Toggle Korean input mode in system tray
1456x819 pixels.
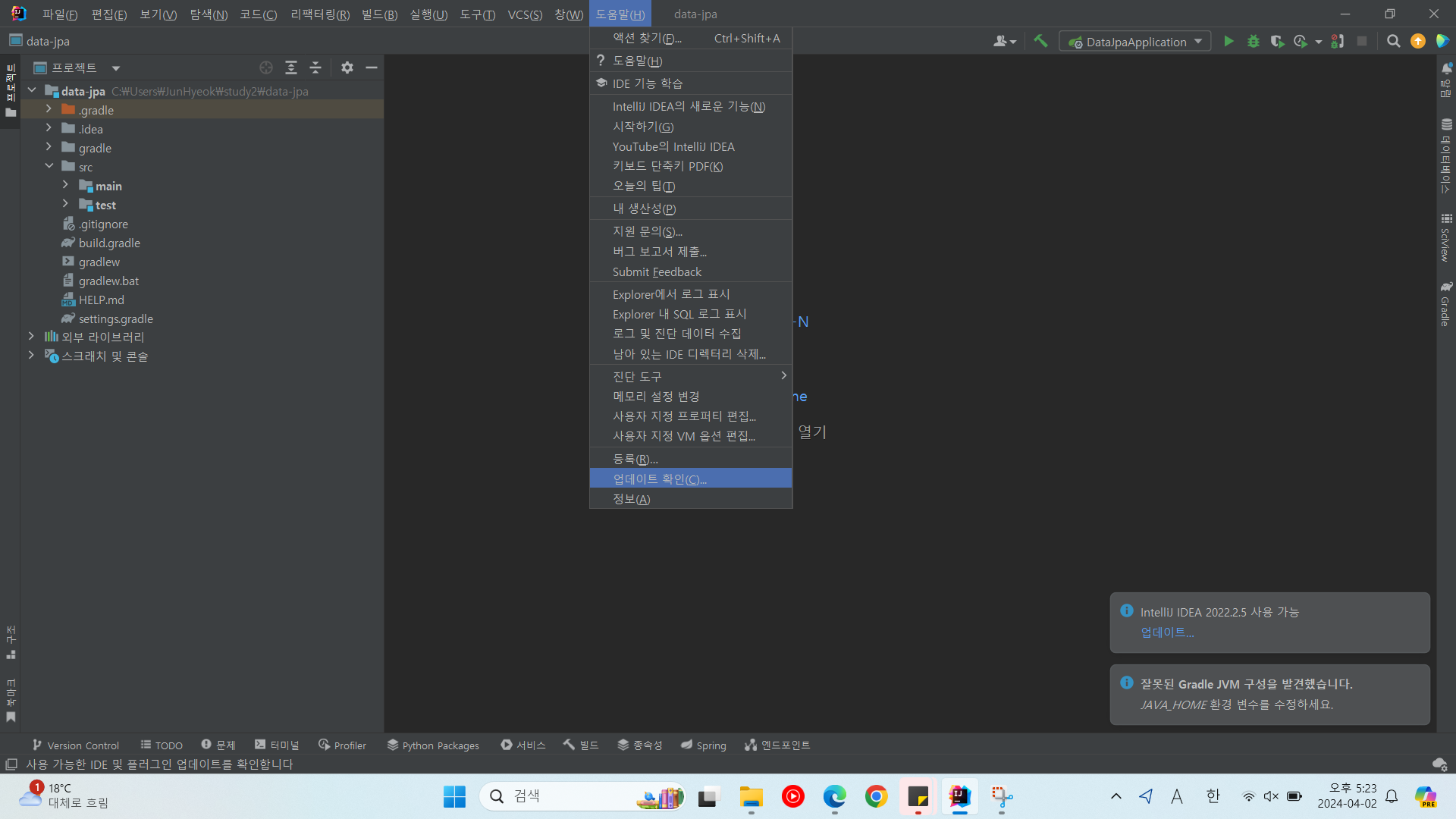click(x=1213, y=796)
